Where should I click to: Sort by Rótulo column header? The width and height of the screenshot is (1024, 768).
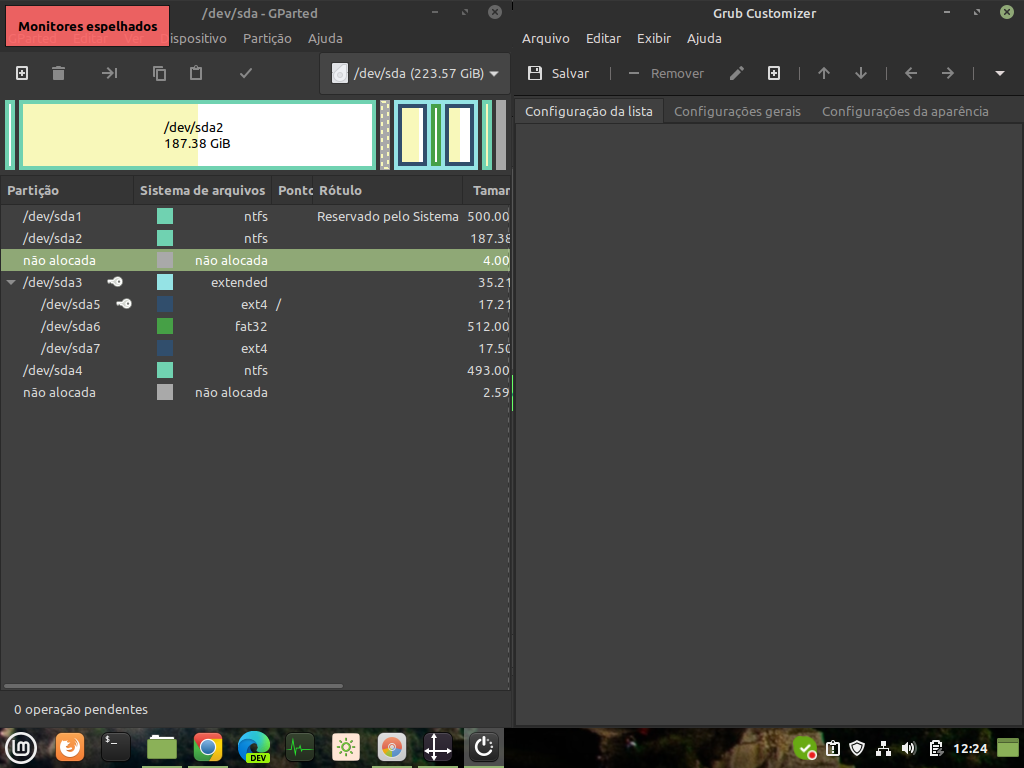point(387,191)
